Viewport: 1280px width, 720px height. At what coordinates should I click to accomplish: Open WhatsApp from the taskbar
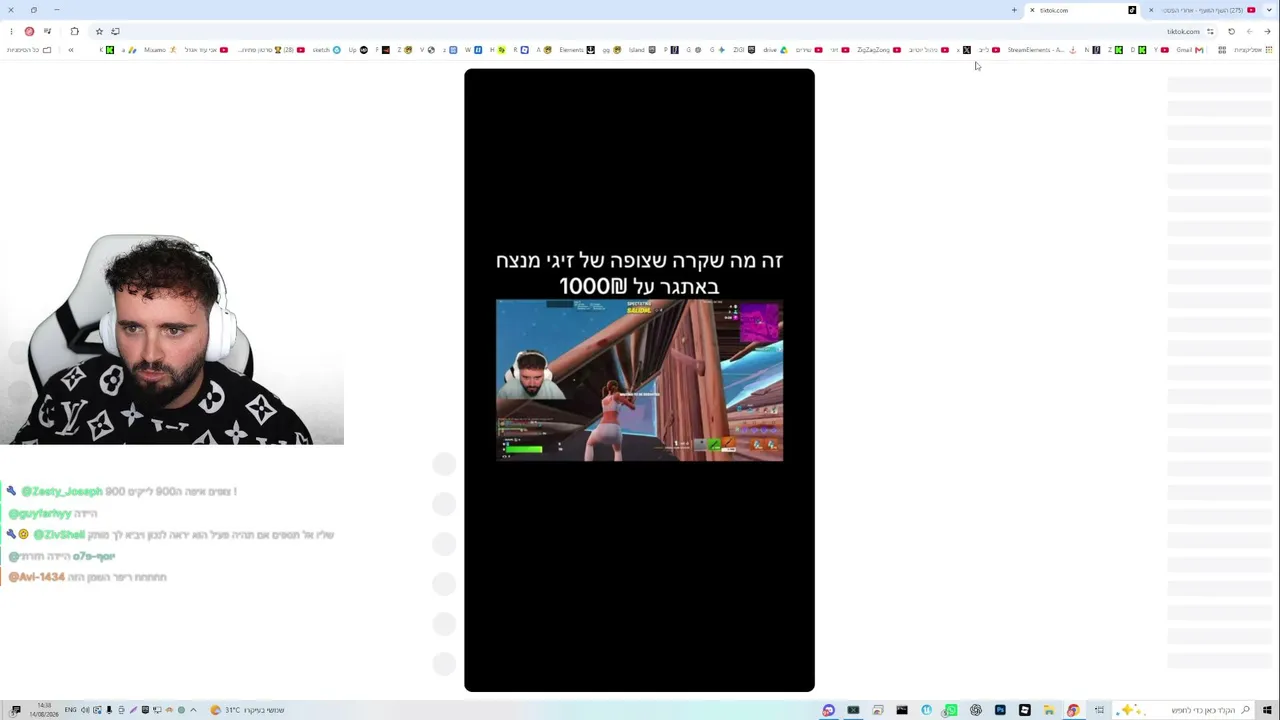[x=951, y=710]
